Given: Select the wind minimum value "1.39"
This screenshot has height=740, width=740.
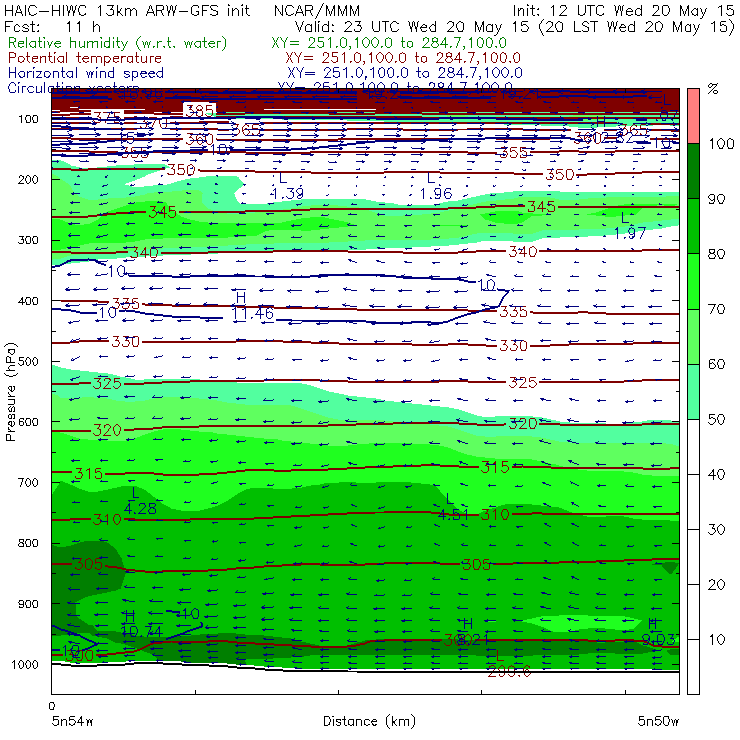Looking at the screenshot, I should tap(287, 193).
